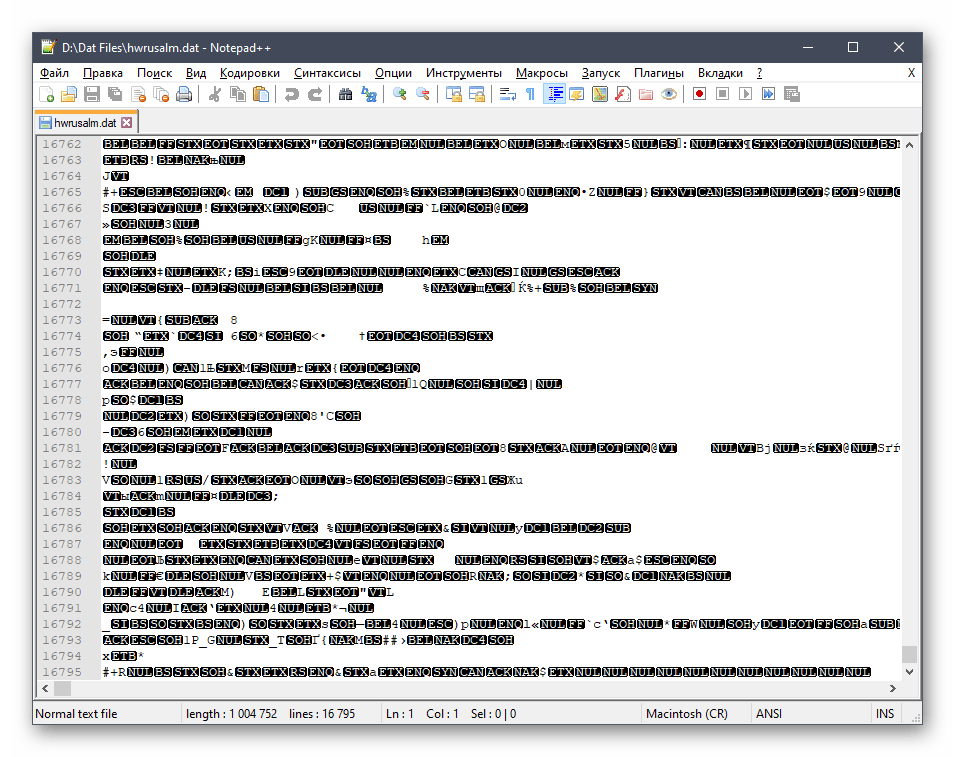Click the vertical scrollbar thumb
The height and width of the screenshot is (757, 955).
point(909,654)
